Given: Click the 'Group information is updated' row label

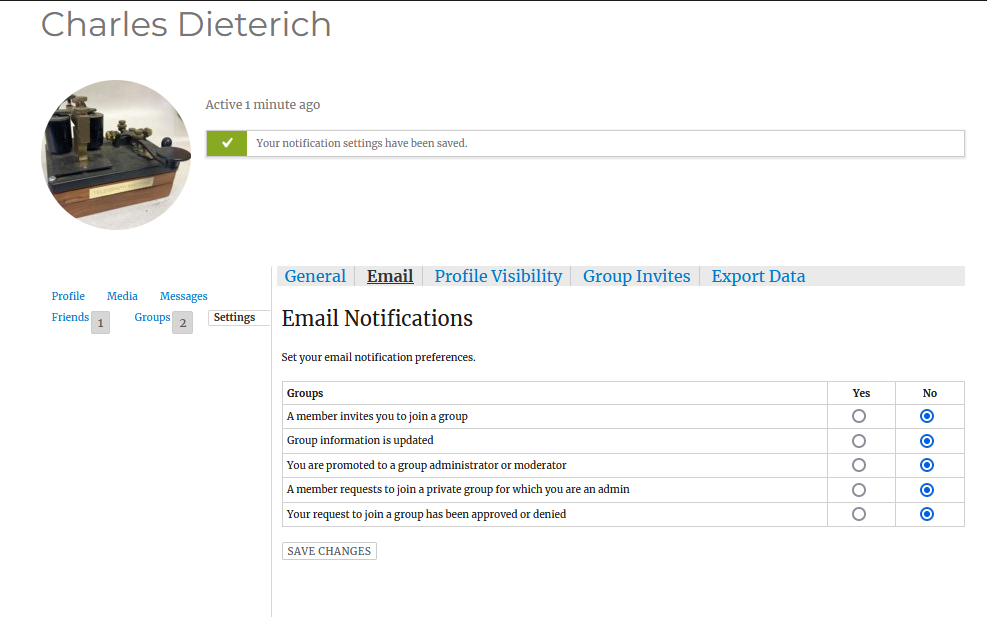Looking at the screenshot, I should coord(360,440).
